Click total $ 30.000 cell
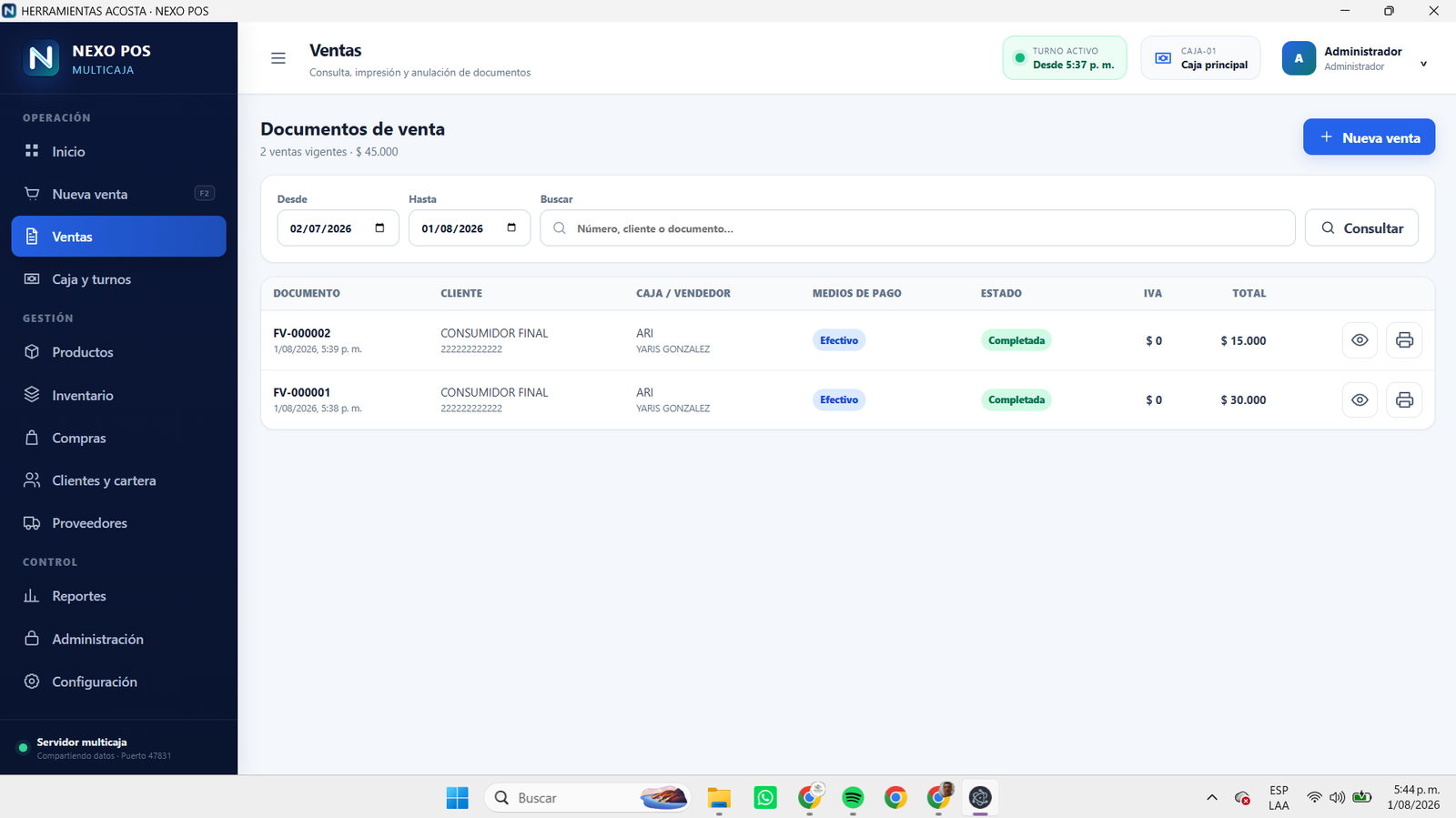 click(1243, 399)
